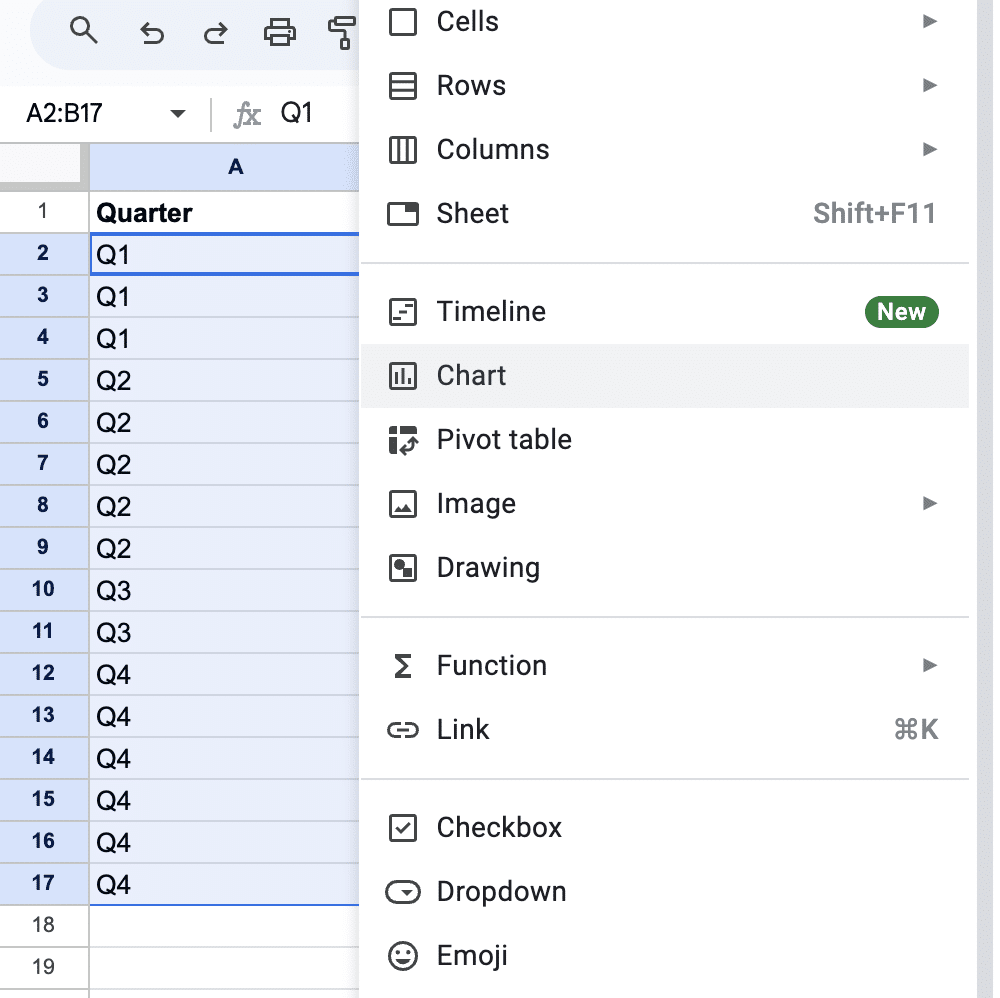The width and height of the screenshot is (1000, 998).
Task: Click the Emoji menu item
Action: [471, 956]
